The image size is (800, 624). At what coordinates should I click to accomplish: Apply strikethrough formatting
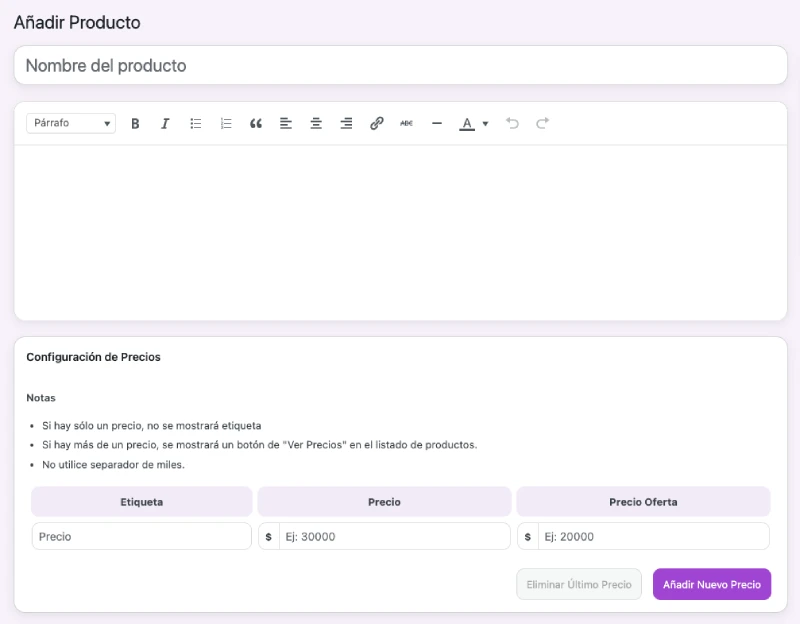pos(406,123)
